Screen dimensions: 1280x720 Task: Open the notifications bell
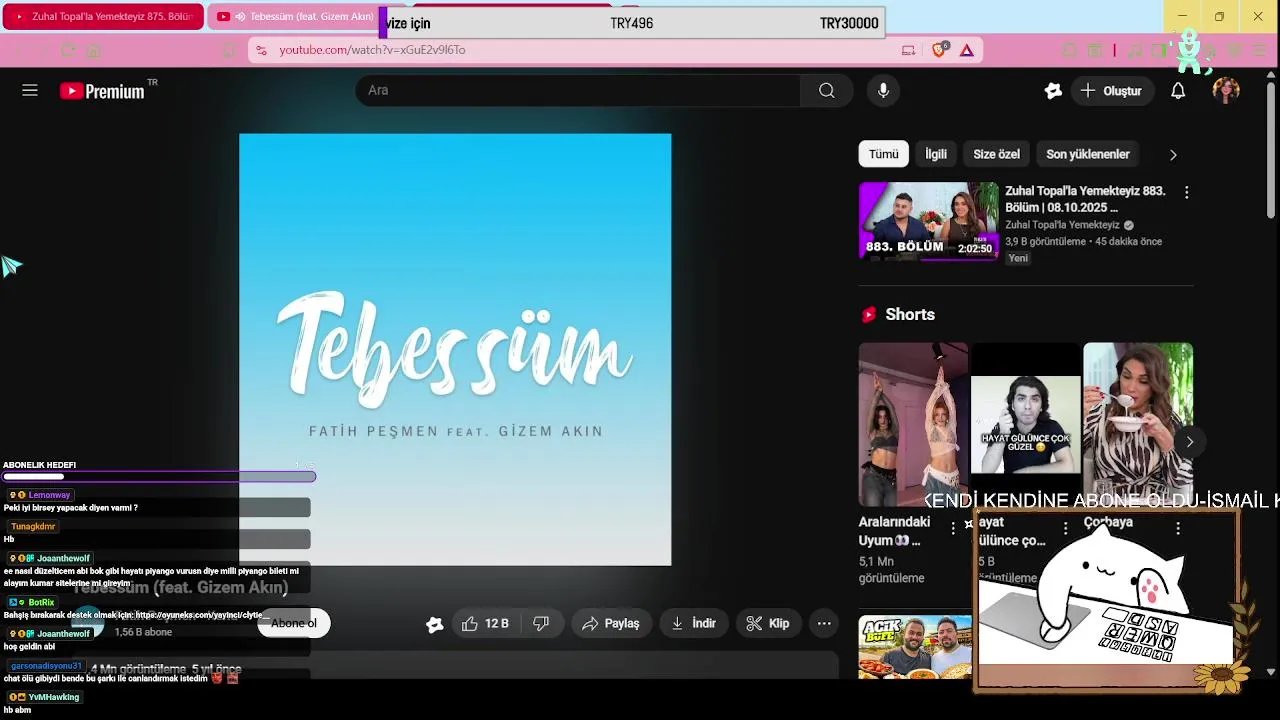1178,90
